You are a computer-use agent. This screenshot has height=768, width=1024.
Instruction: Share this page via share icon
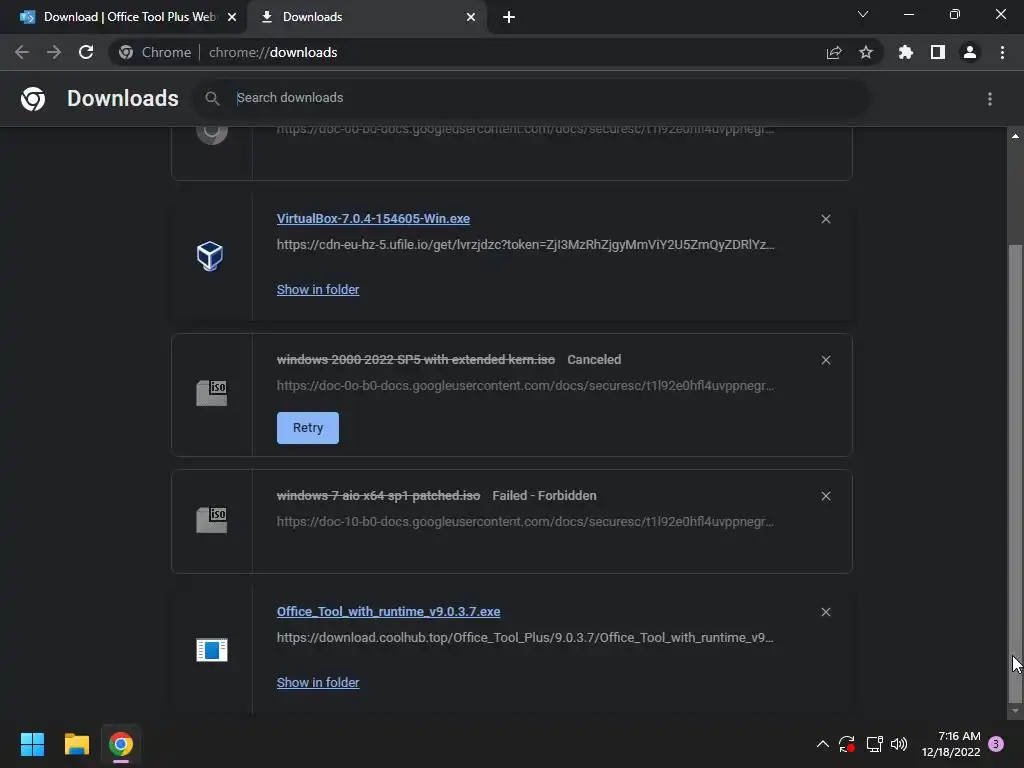pyautogui.click(x=834, y=52)
